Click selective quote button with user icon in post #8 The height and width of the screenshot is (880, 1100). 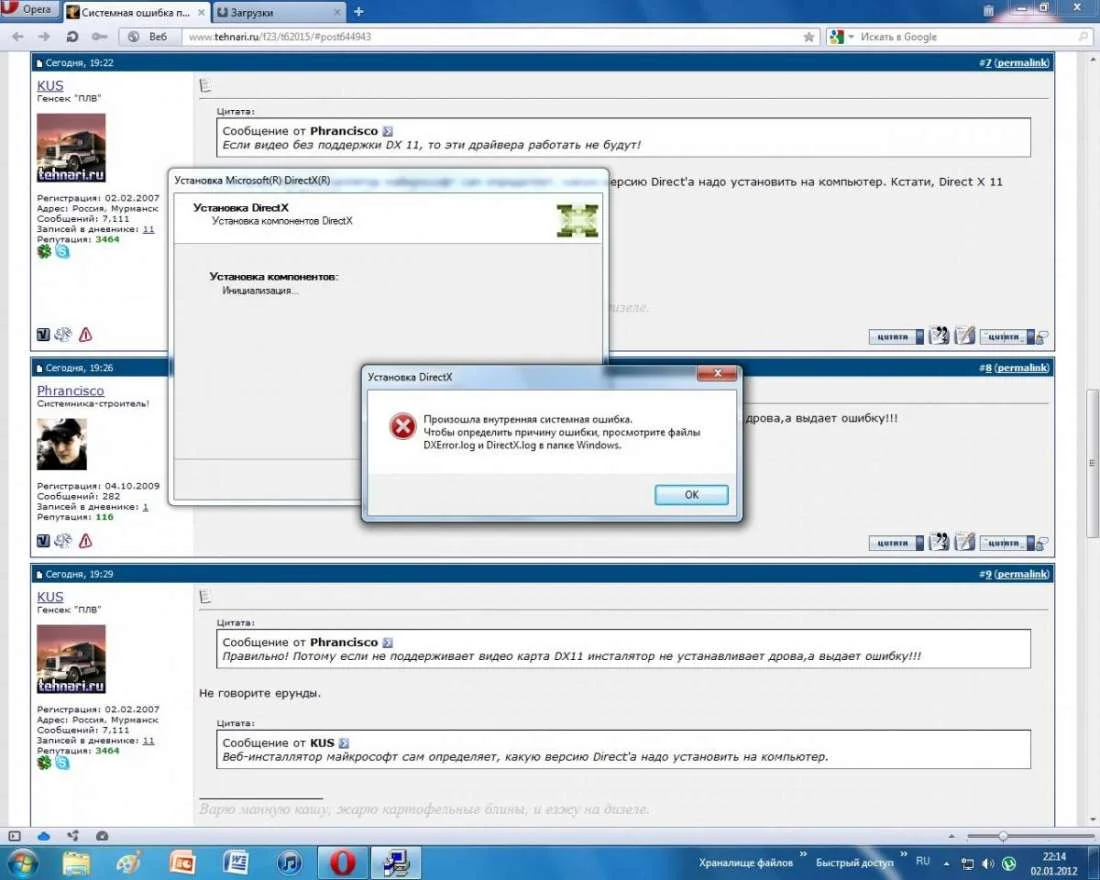tap(1014, 542)
